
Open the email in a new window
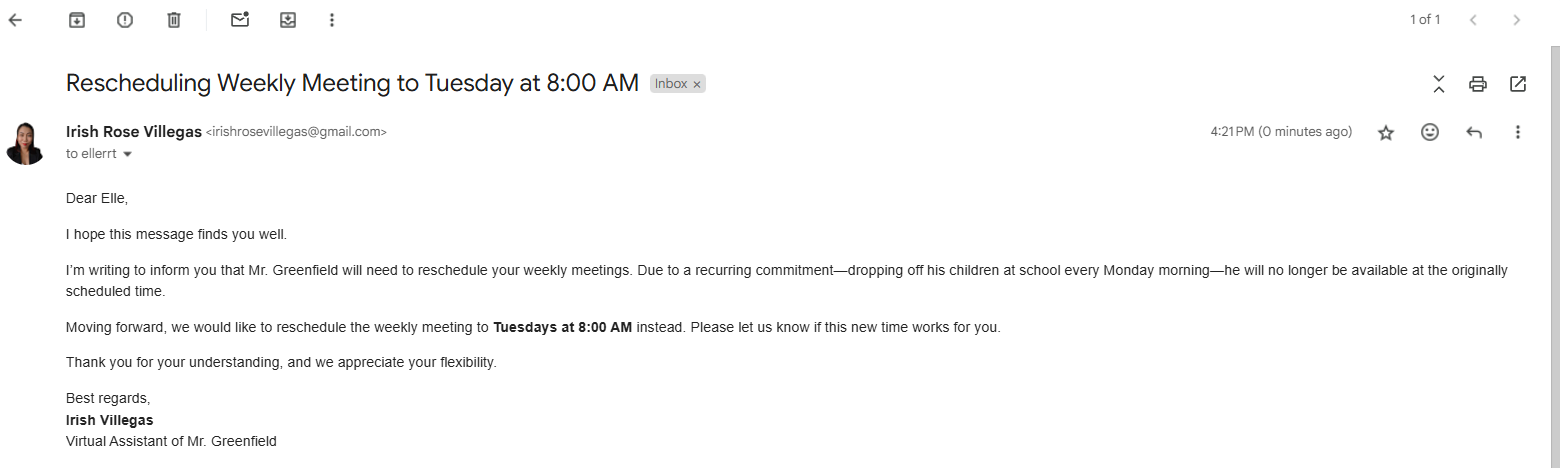[x=1518, y=84]
